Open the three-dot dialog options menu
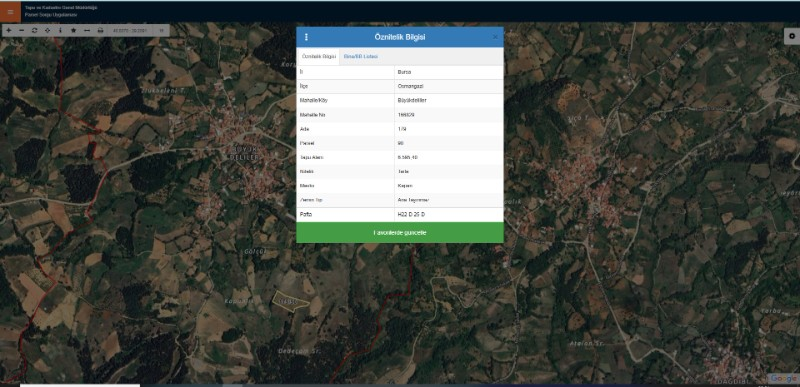 pyautogui.click(x=306, y=37)
